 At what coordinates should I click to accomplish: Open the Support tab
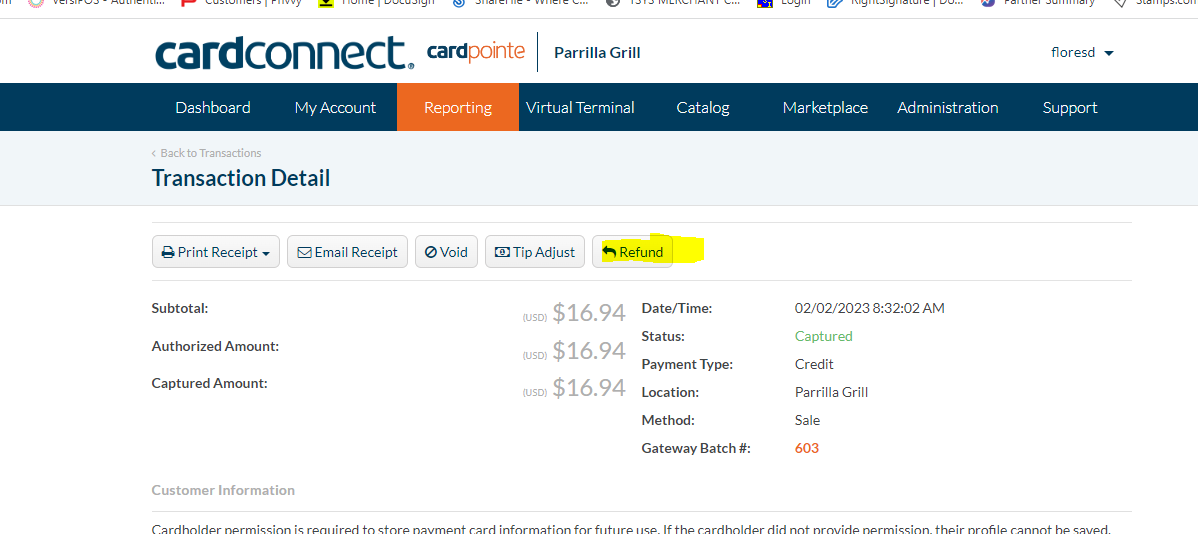(x=1070, y=108)
